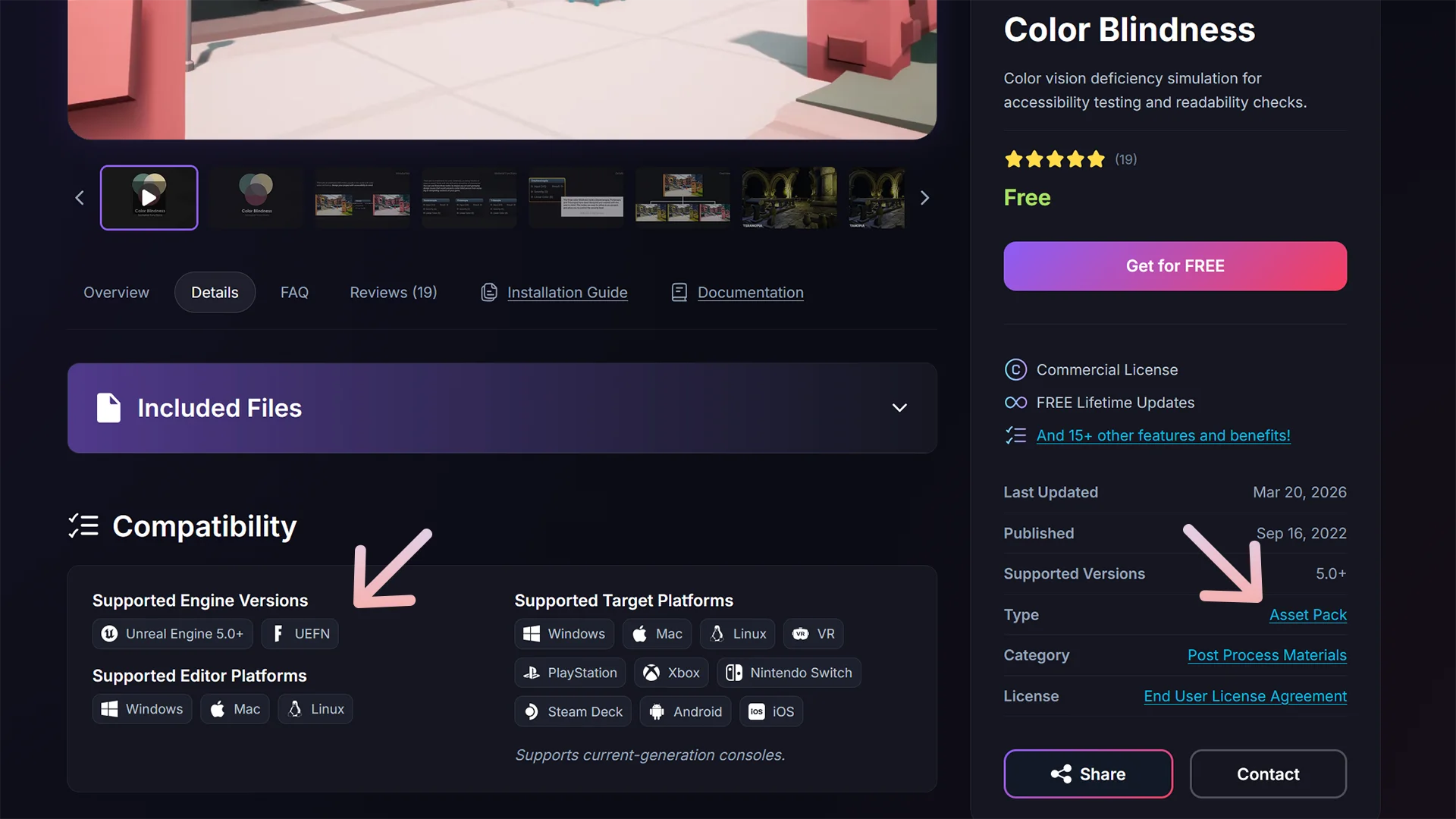Click the Documentation book icon

pyautogui.click(x=679, y=293)
